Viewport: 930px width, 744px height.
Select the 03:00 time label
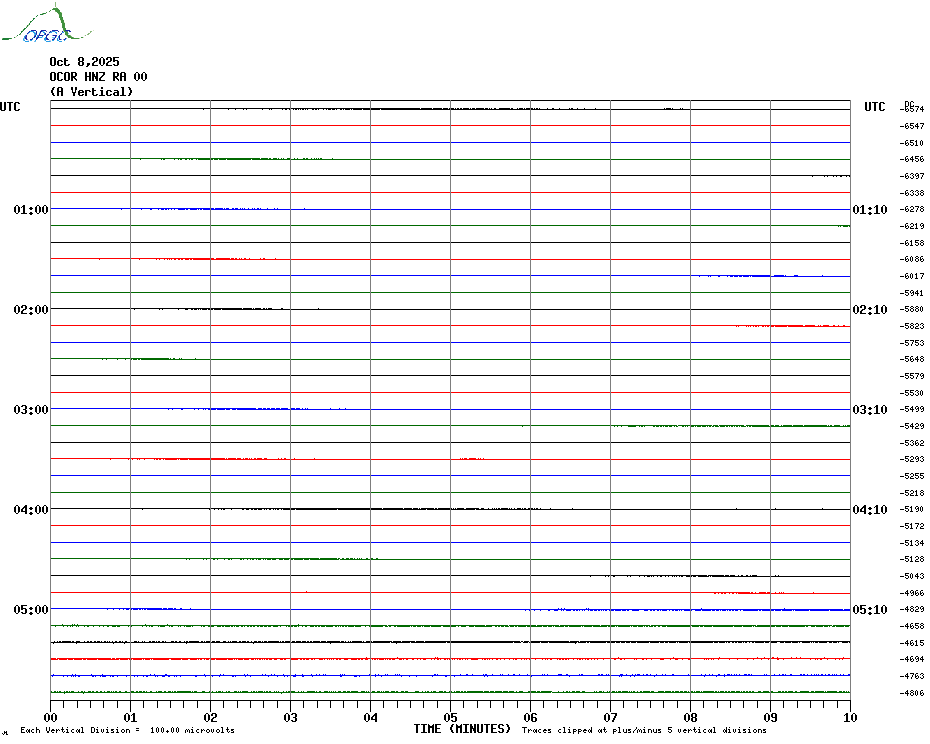[31, 410]
